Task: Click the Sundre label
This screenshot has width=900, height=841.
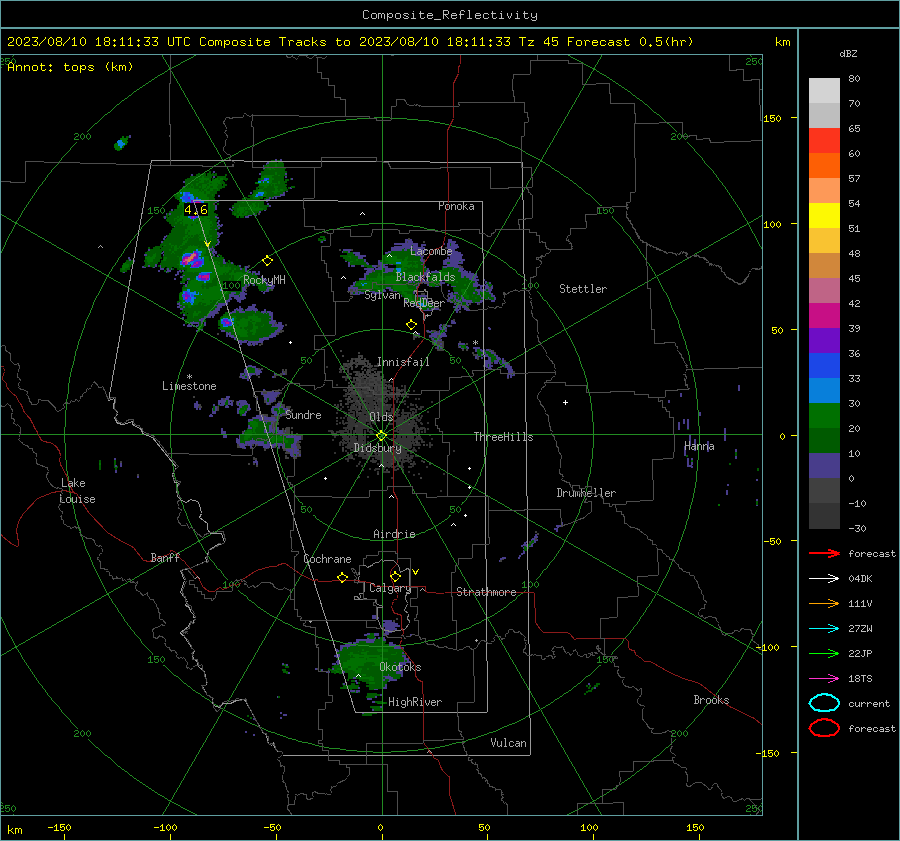Action: coord(303,415)
